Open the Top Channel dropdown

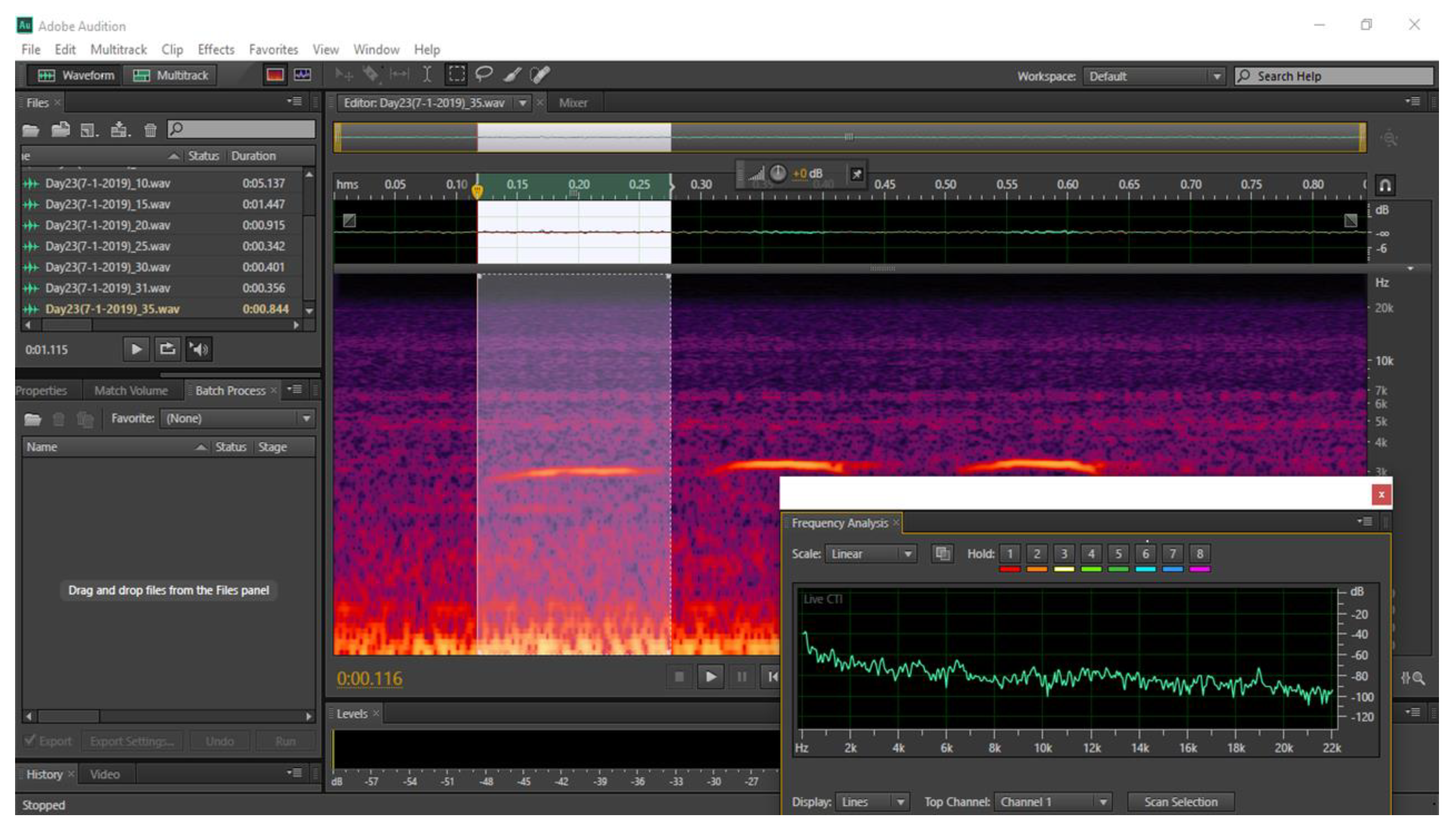[1053, 802]
